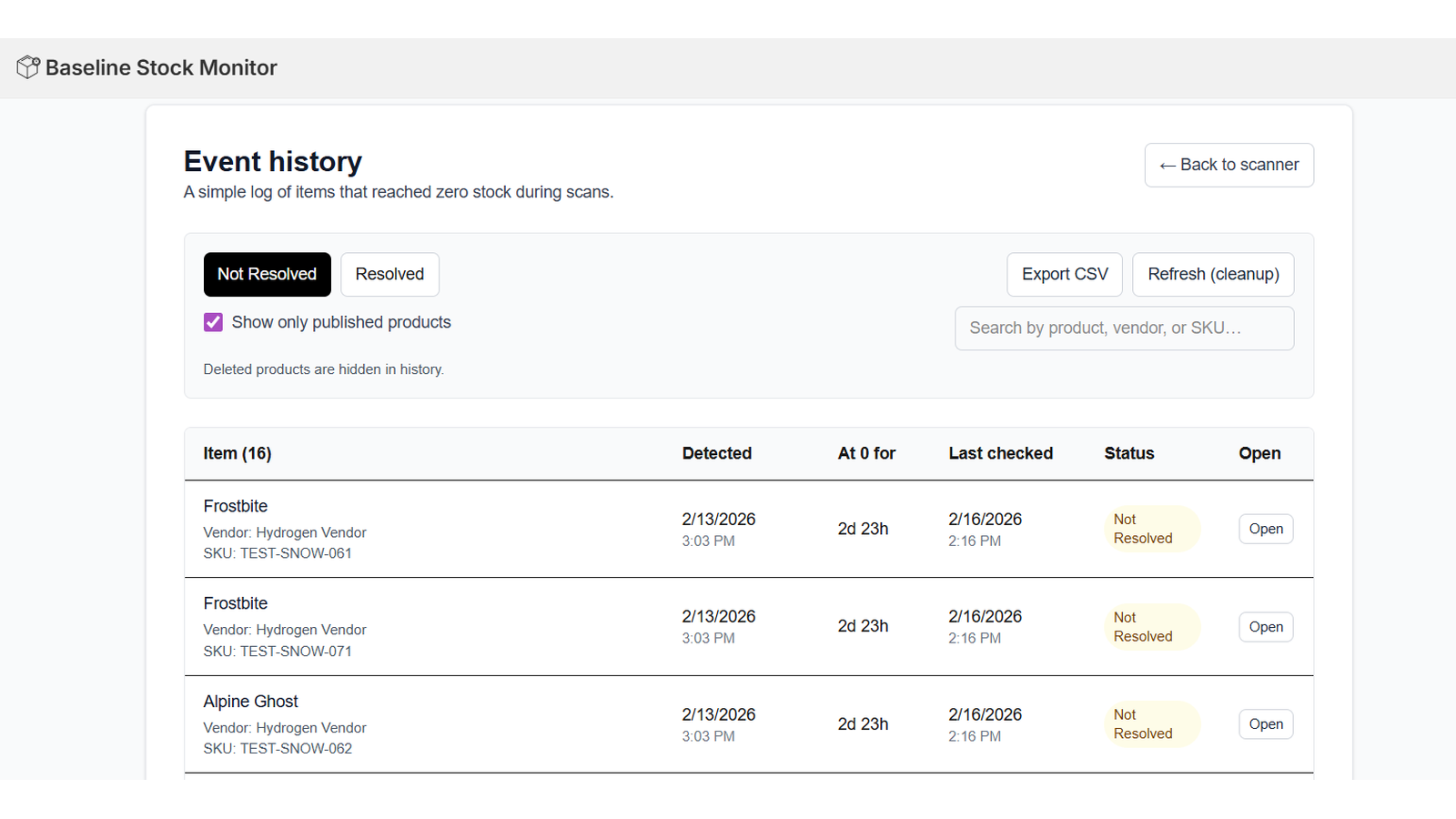The width and height of the screenshot is (1456, 819).
Task: Click Export CSV
Action: [x=1064, y=274]
